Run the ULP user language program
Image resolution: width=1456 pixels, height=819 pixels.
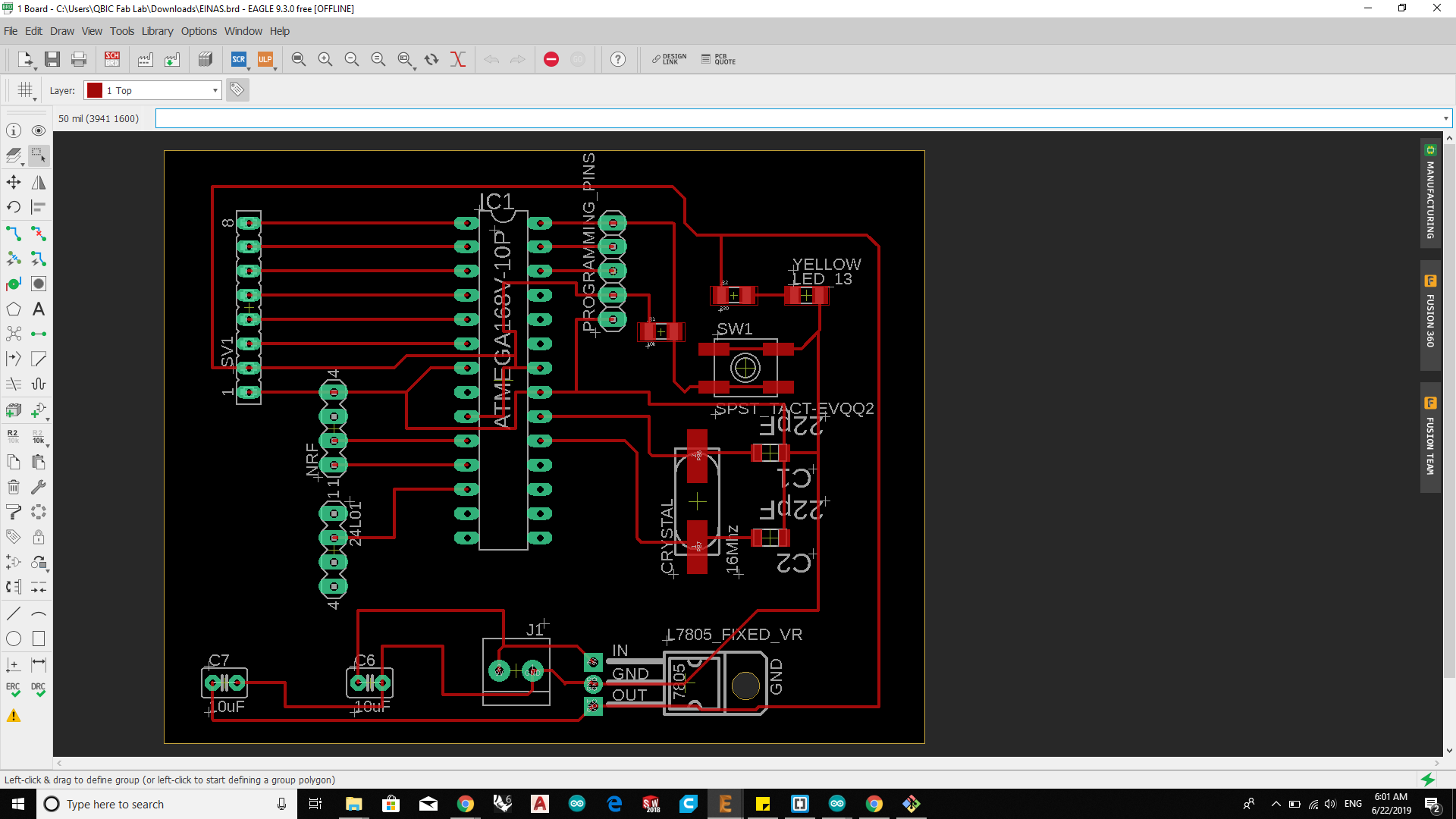265,59
